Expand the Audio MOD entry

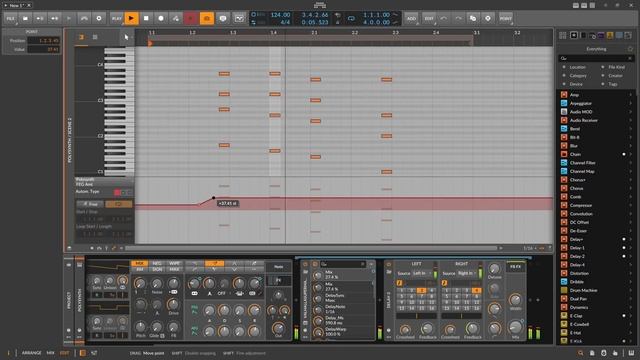point(630,112)
